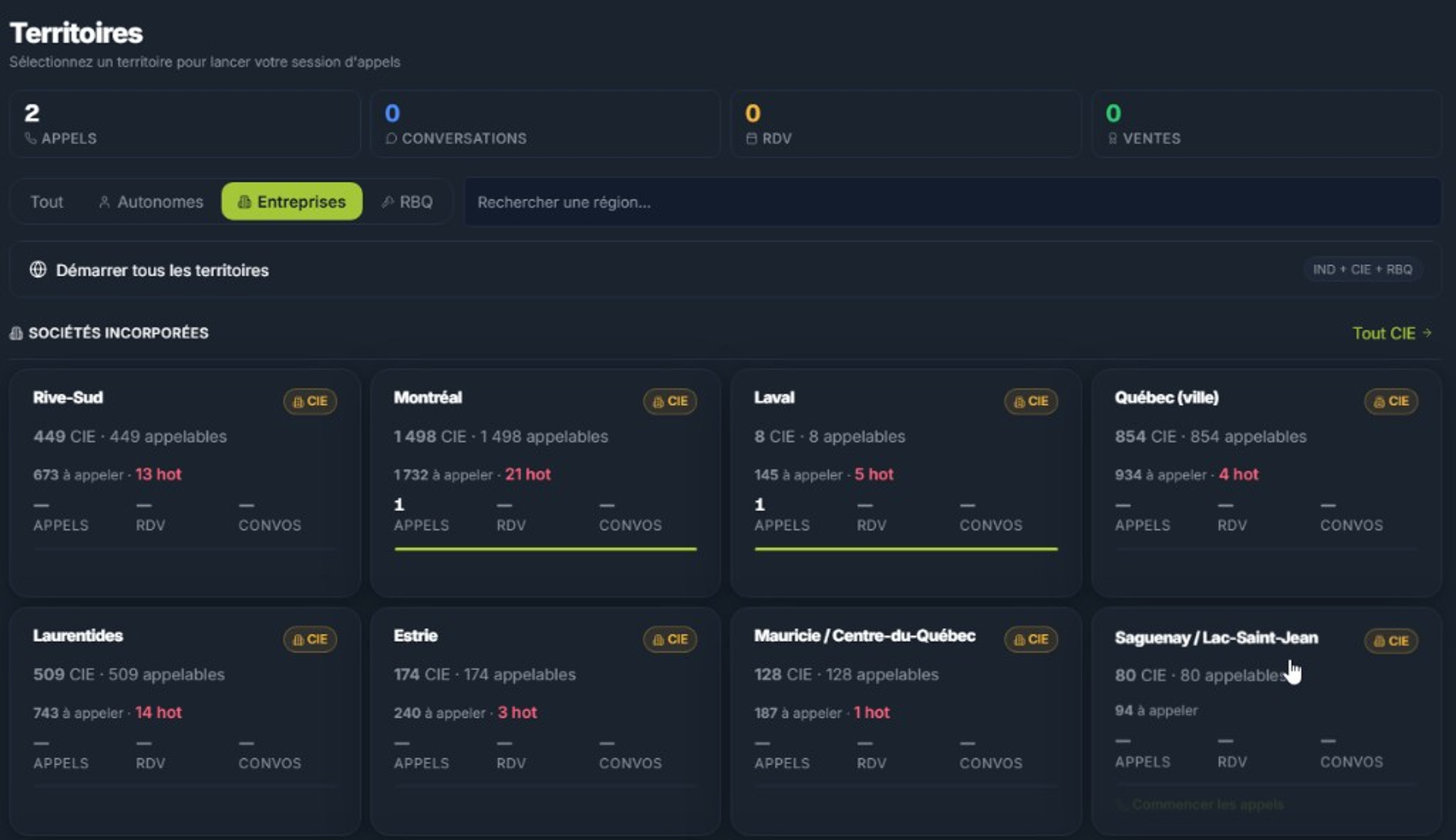Click '1 hot' on Mauricie card
Viewport: 1456px width, 840px height.
[x=871, y=713]
